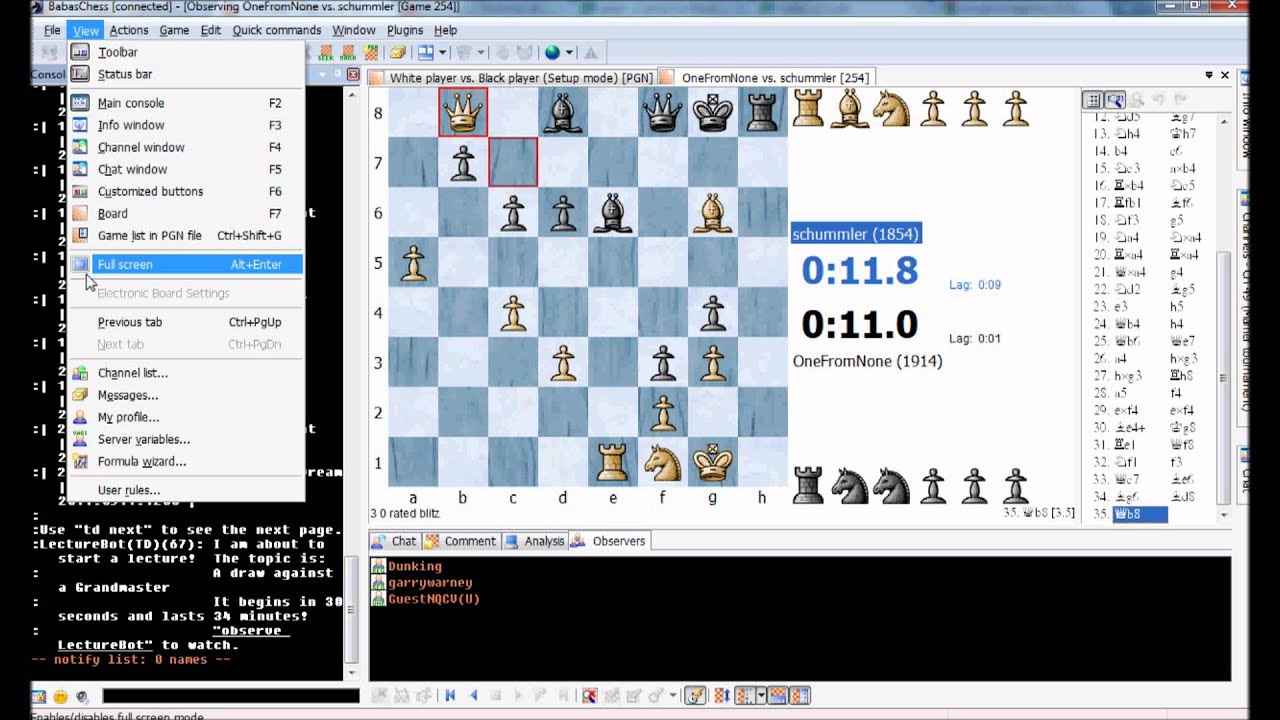Image resolution: width=1280 pixels, height=720 pixels.
Task: Toggle the clocks-on-top board layout button
Action: pos(778,696)
